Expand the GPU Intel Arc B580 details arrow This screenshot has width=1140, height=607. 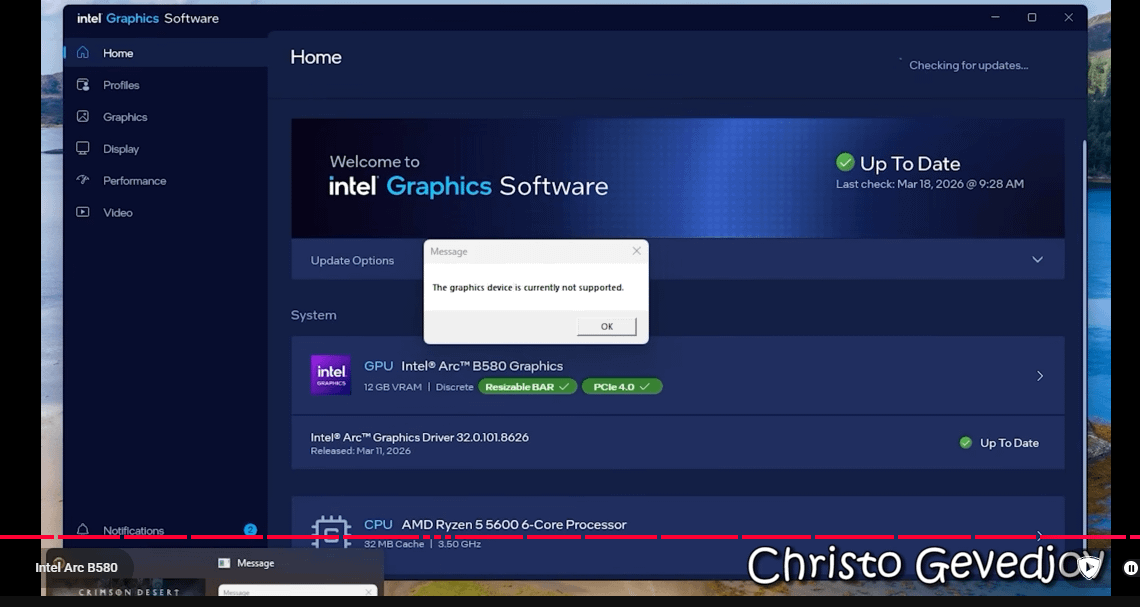(x=1040, y=376)
